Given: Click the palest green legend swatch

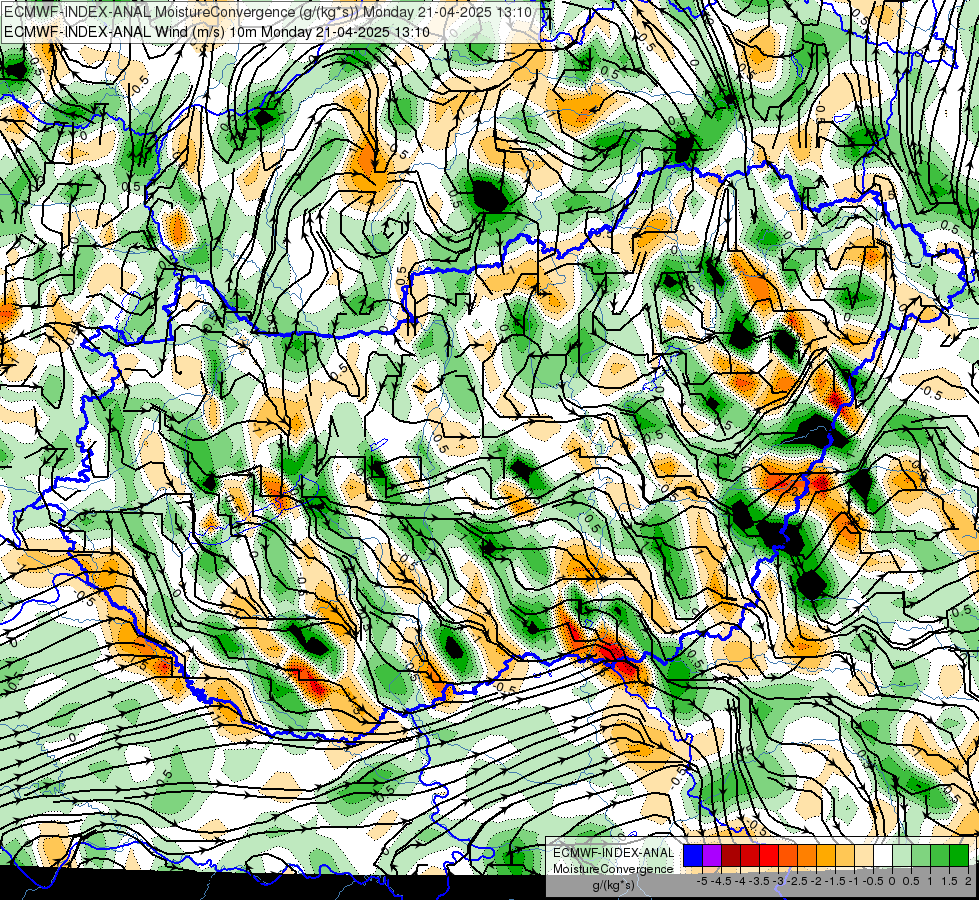Looking at the screenshot, I should [902, 855].
